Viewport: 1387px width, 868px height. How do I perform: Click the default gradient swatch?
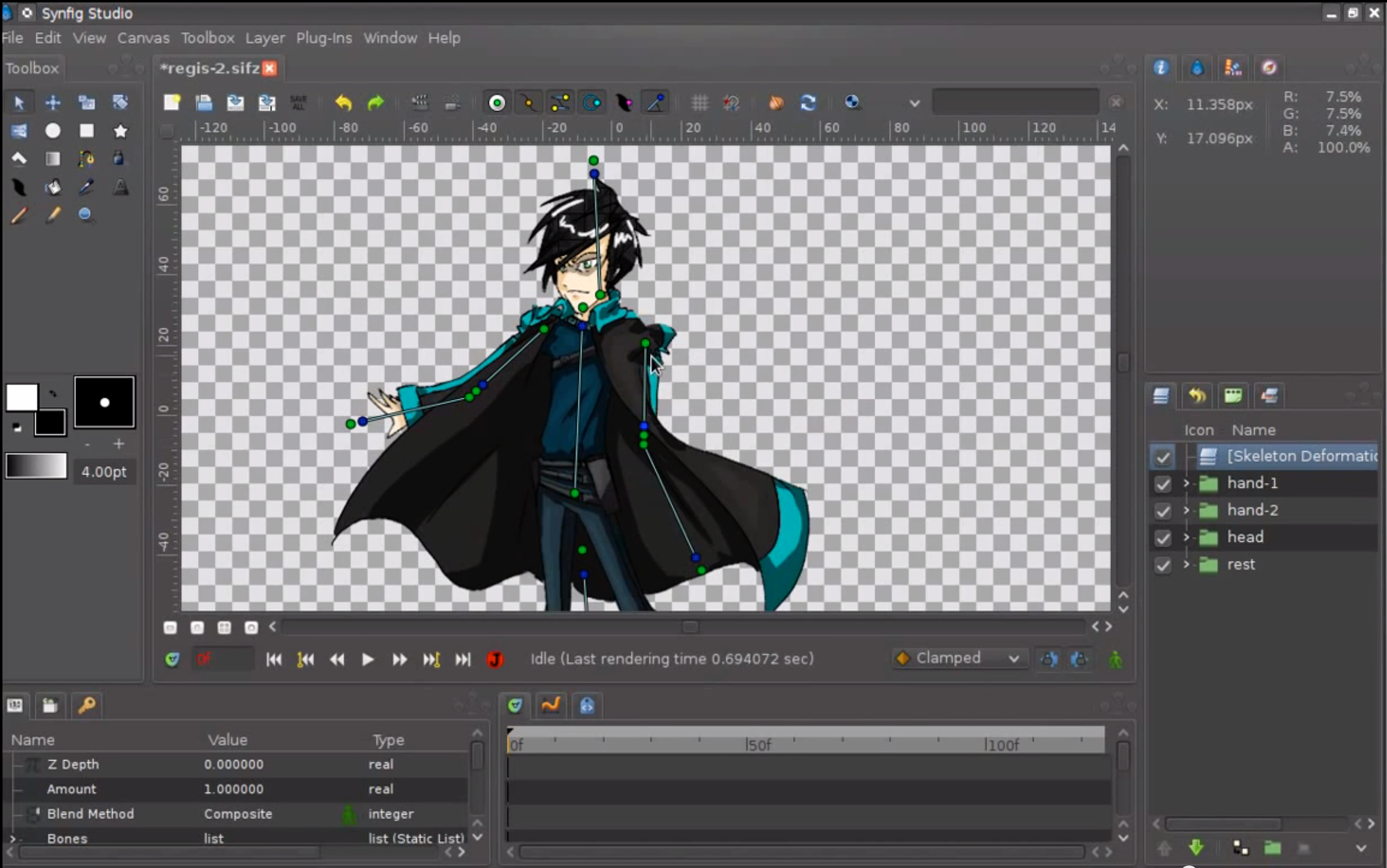click(x=36, y=466)
